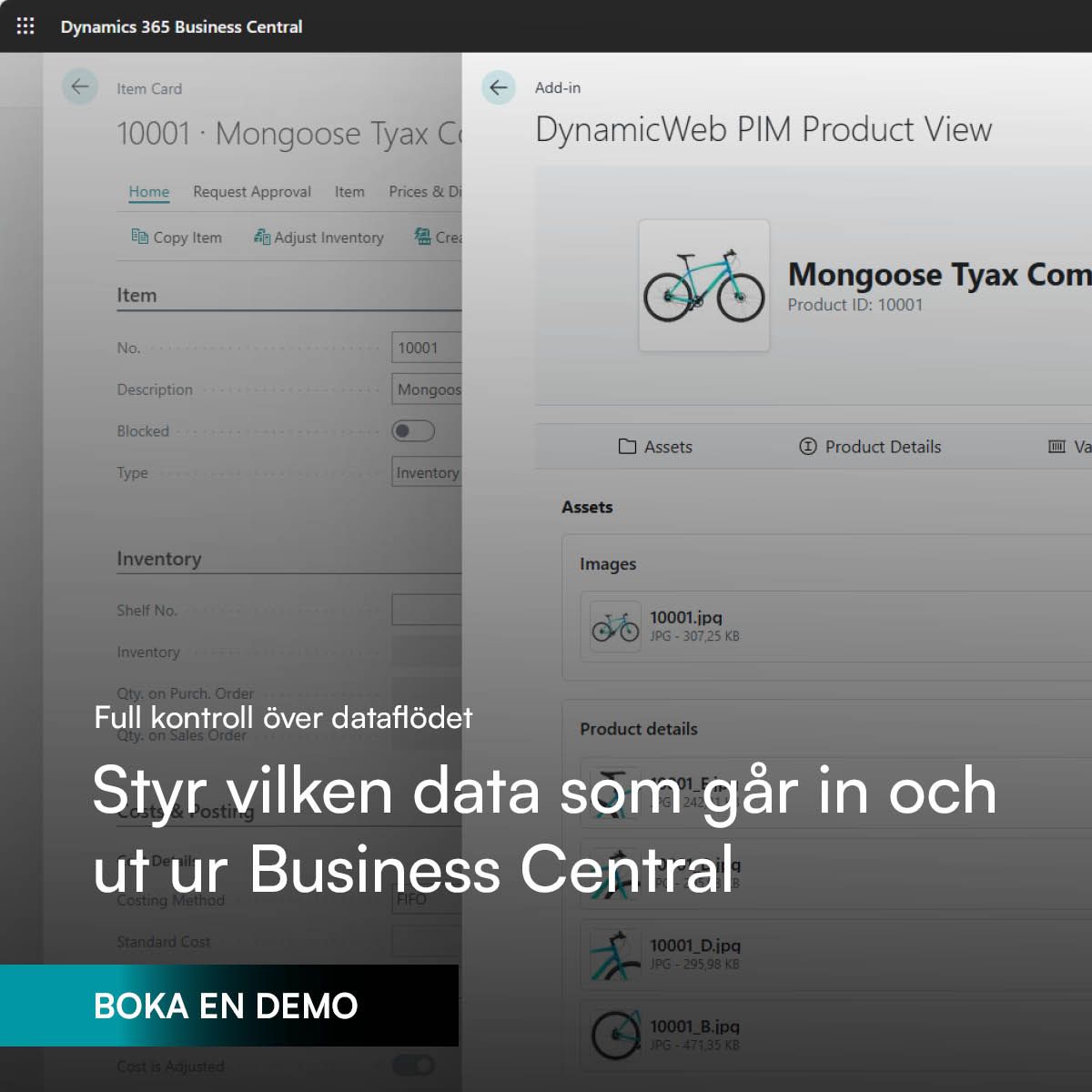Open the Home tab
This screenshot has height=1092, width=1092.
click(x=149, y=192)
